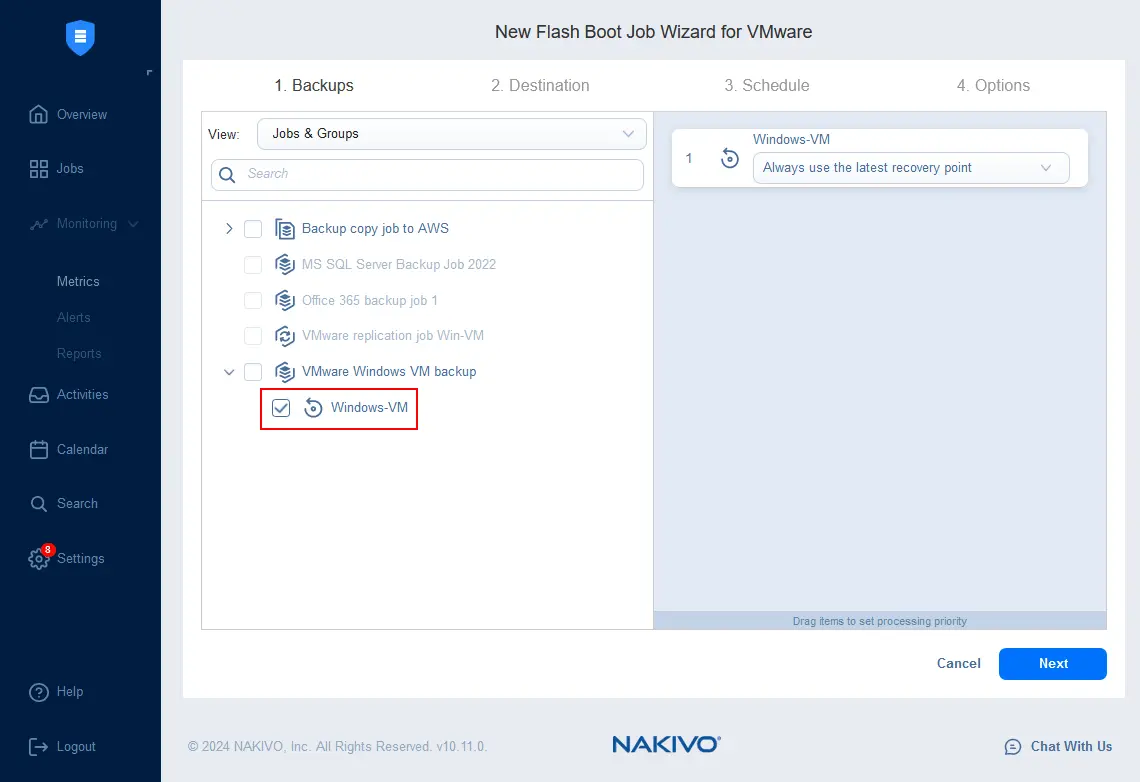Screen dimensions: 1140x782
Task: Go to the 2. Destination step
Action: click(540, 86)
